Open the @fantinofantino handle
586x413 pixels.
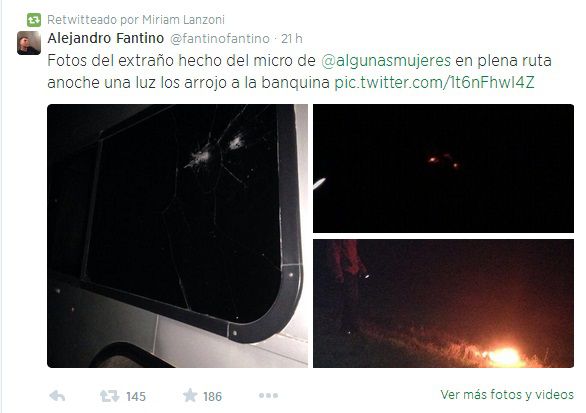click(x=220, y=39)
